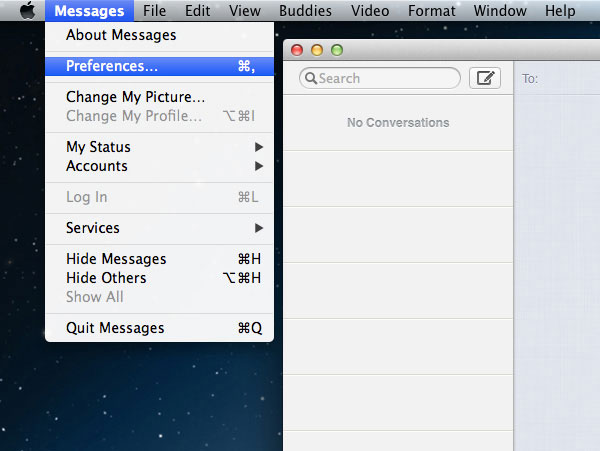Open the Video menu
Viewport: 600px width, 451px height.
click(370, 11)
